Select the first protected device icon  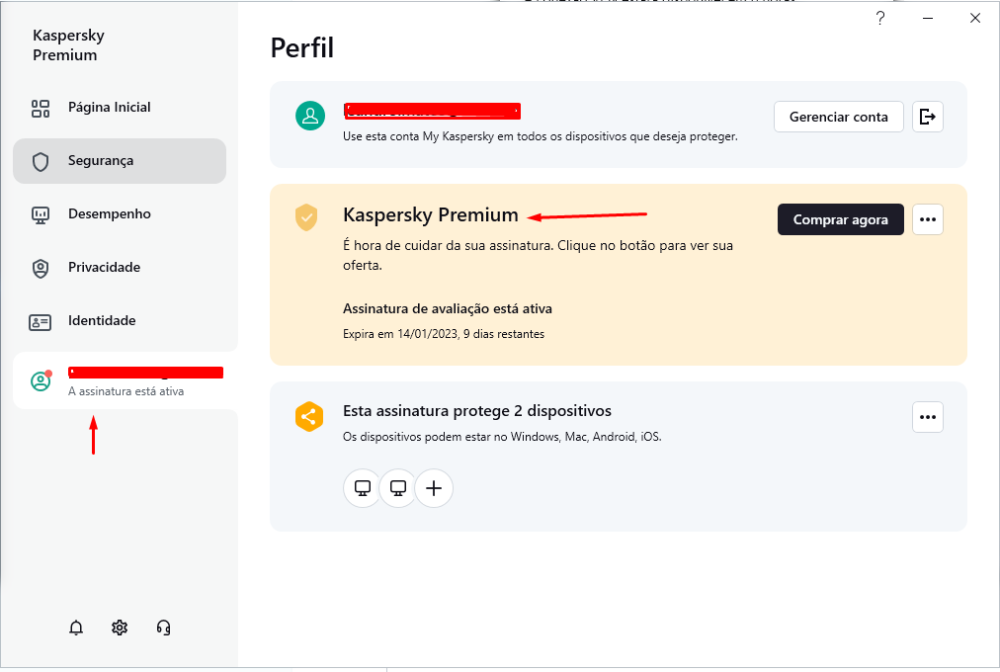[x=362, y=488]
